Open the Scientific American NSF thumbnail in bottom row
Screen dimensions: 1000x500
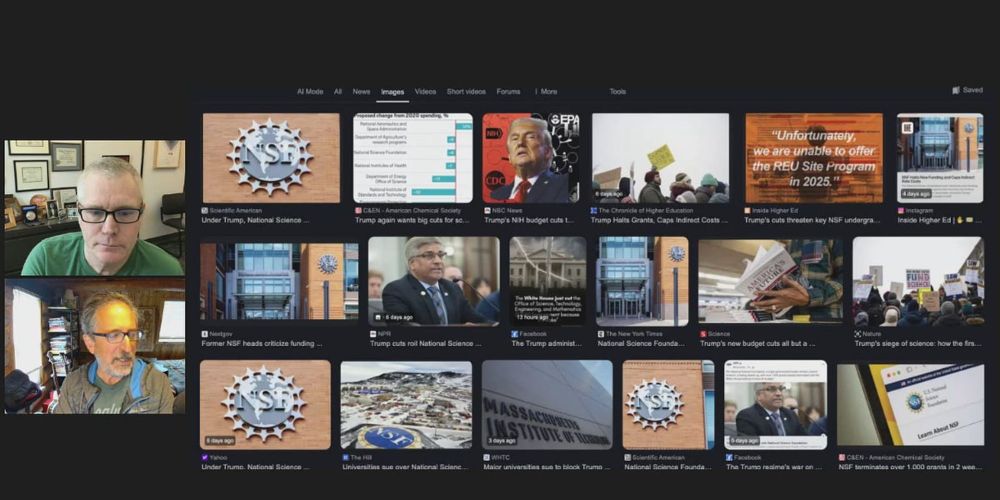click(x=668, y=404)
